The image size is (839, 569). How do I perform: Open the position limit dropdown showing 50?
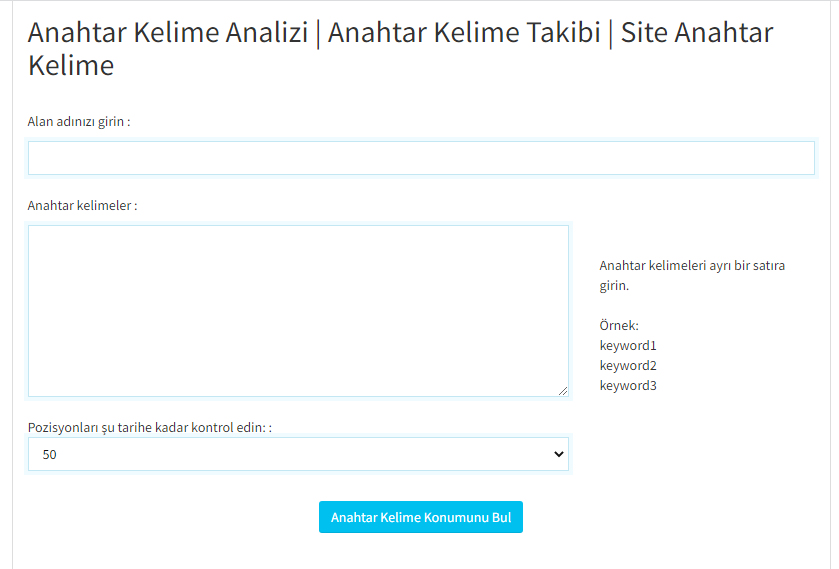(298, 454)
